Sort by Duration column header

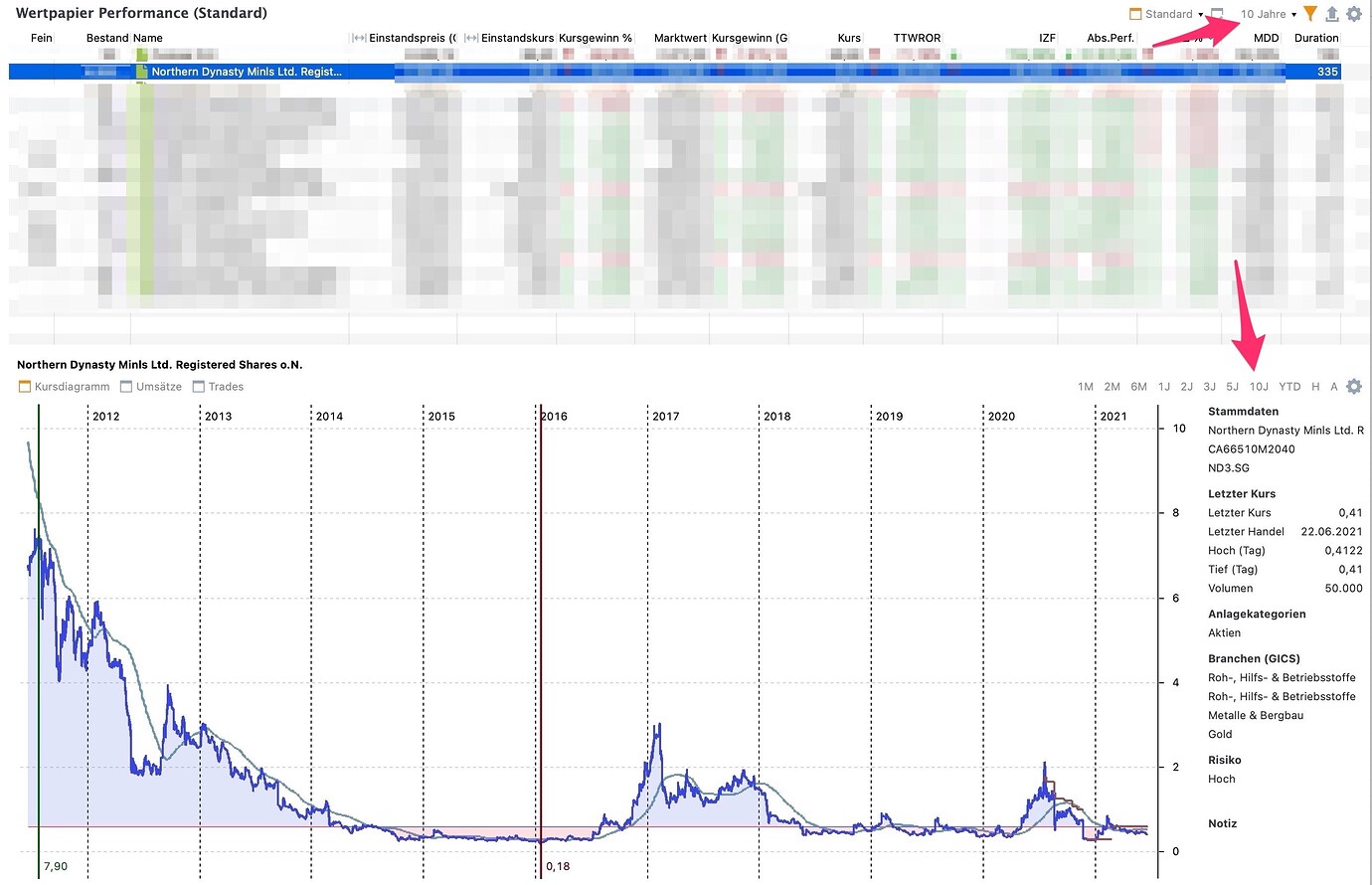pos(1316,38)
